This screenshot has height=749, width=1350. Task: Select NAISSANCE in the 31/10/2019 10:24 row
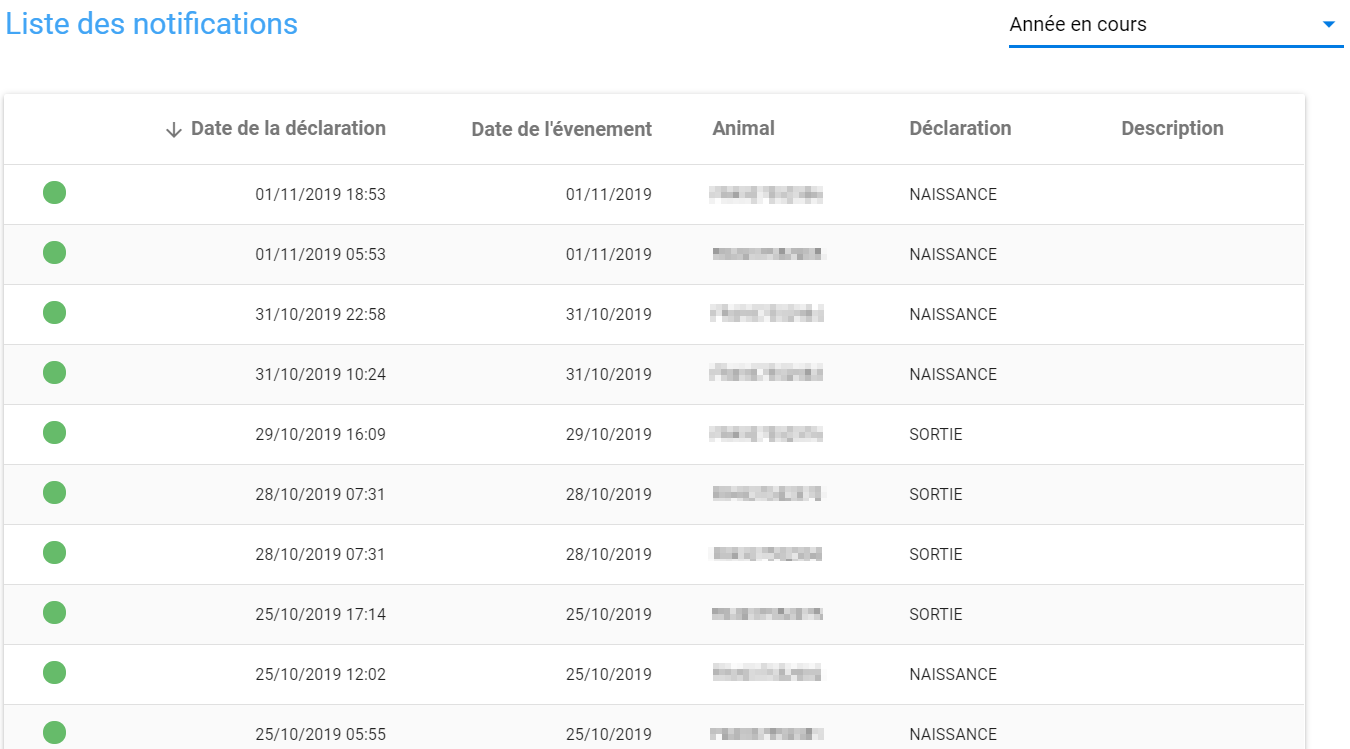coord(953,375)
